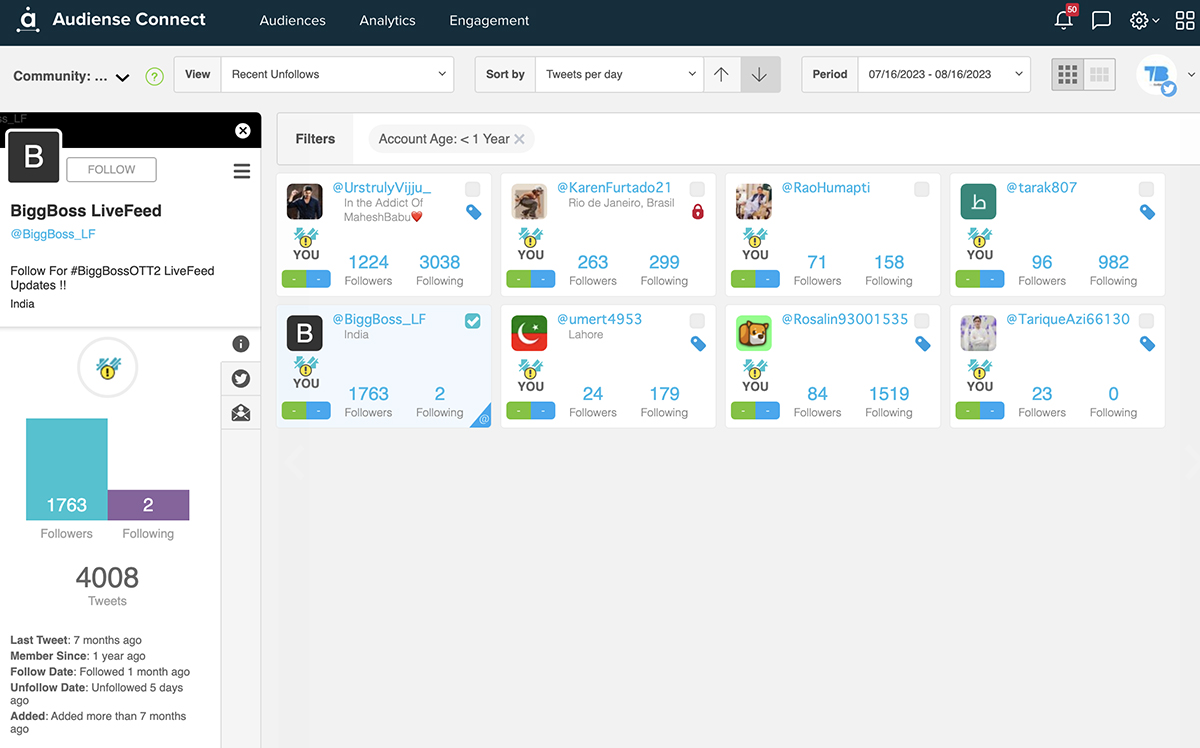Sort ascending with the up arrow
1200x748 pixels.
tap(721, 74)
